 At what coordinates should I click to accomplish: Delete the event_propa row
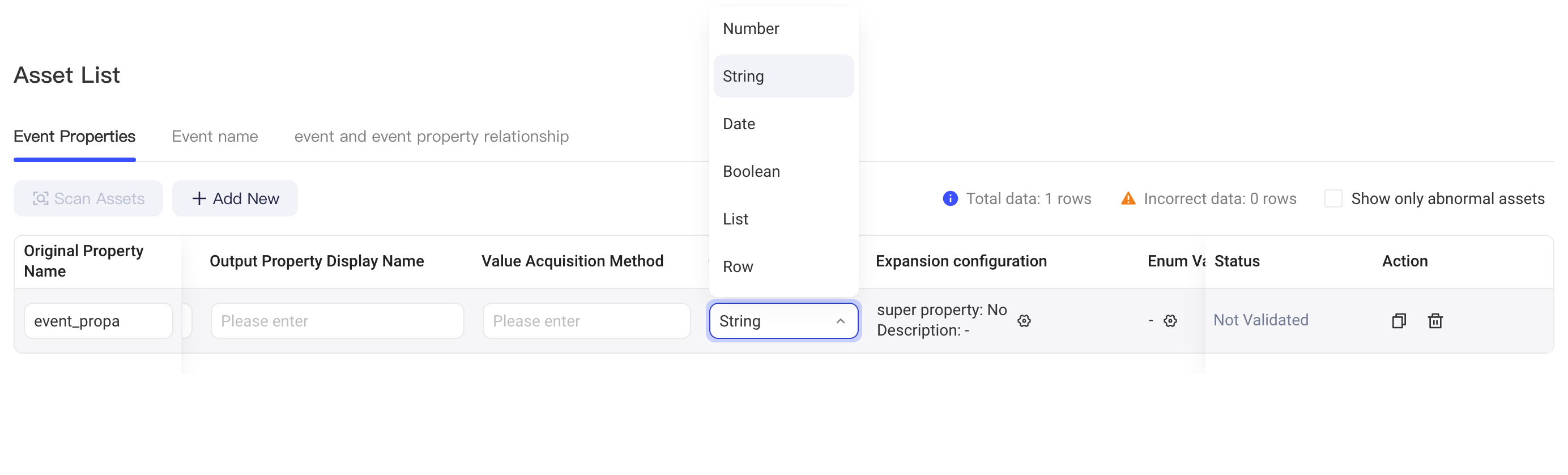coord(1435,321)
